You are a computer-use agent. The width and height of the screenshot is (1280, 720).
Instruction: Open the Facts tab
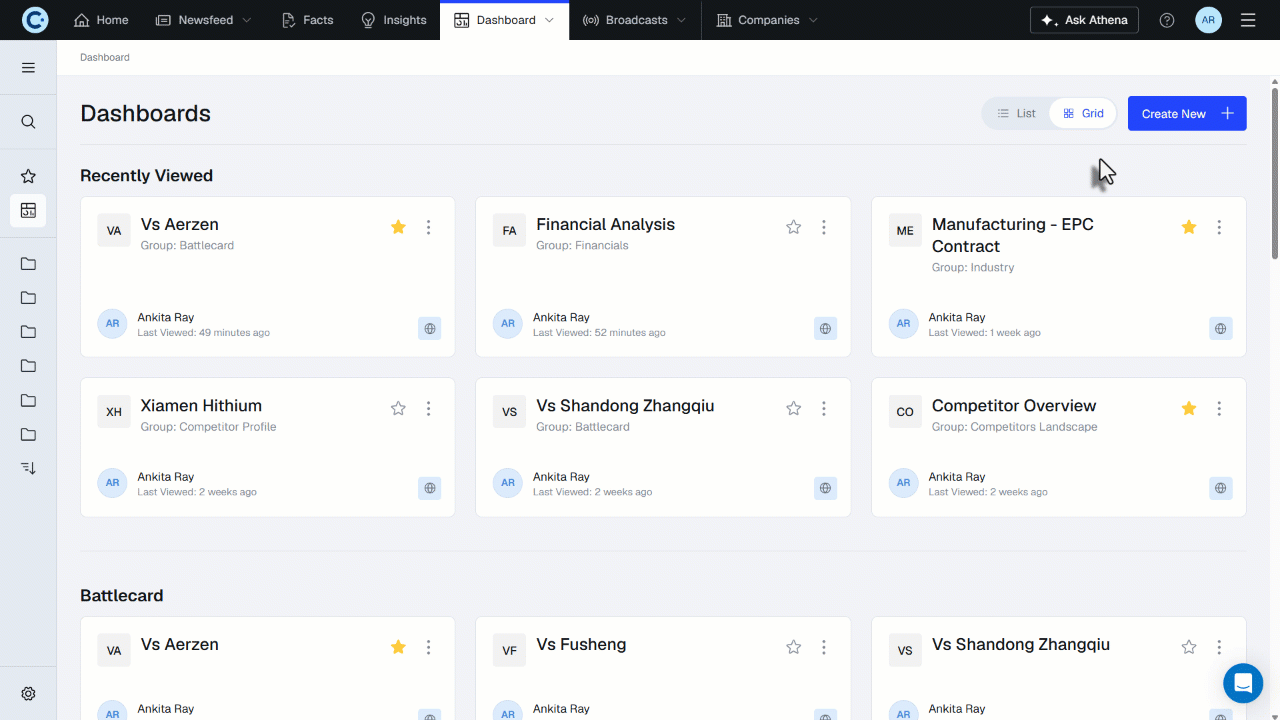(x=307, y=20)
